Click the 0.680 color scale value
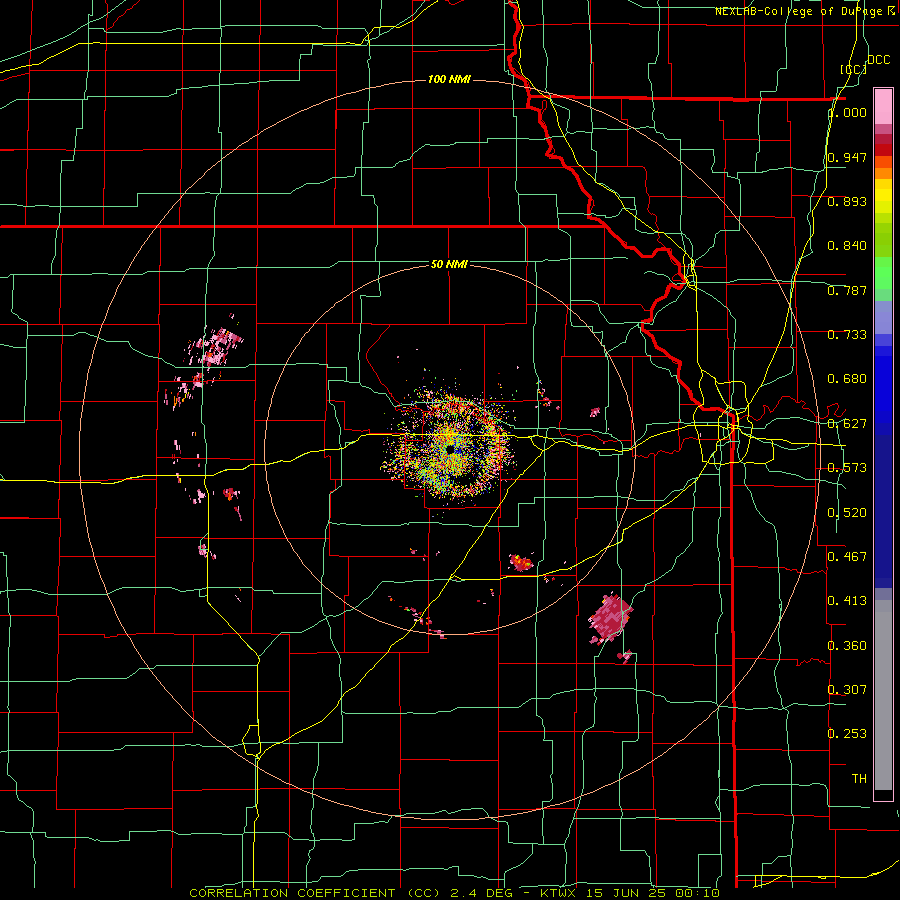The width and height of the screenshot is (900, 900). click(847, 379)
